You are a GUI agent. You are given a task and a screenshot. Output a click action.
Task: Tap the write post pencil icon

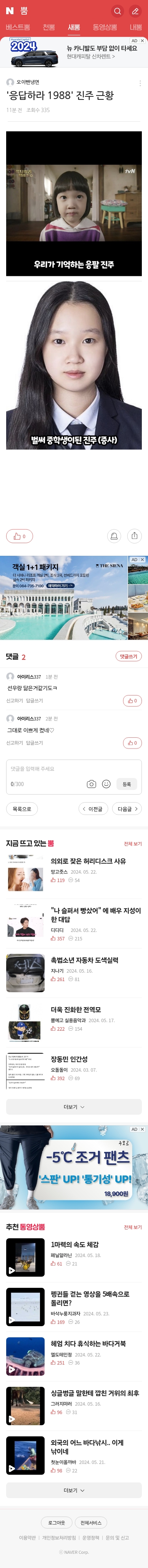135,11
